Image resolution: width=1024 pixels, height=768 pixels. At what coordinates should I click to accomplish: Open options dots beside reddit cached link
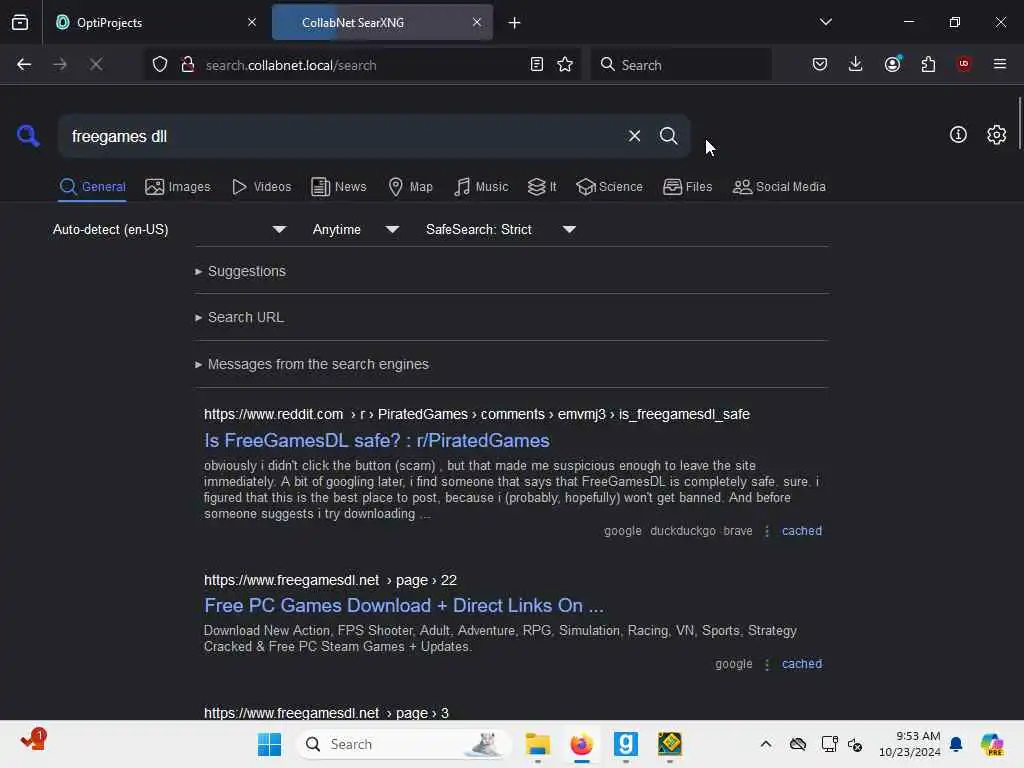(767, 531)
